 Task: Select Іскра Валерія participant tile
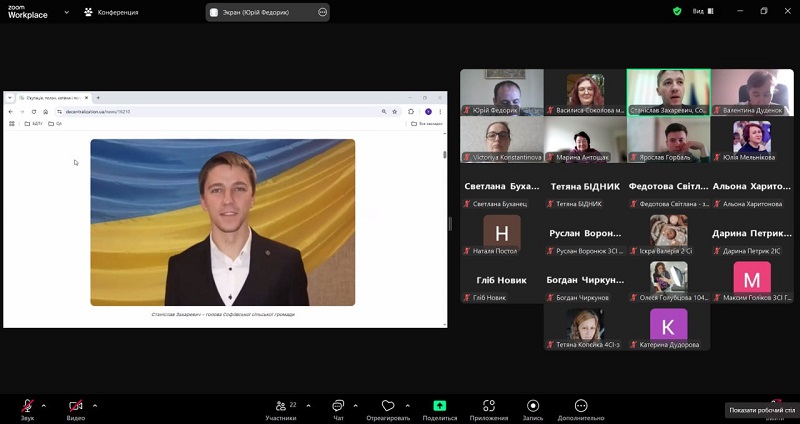[669, 234]
